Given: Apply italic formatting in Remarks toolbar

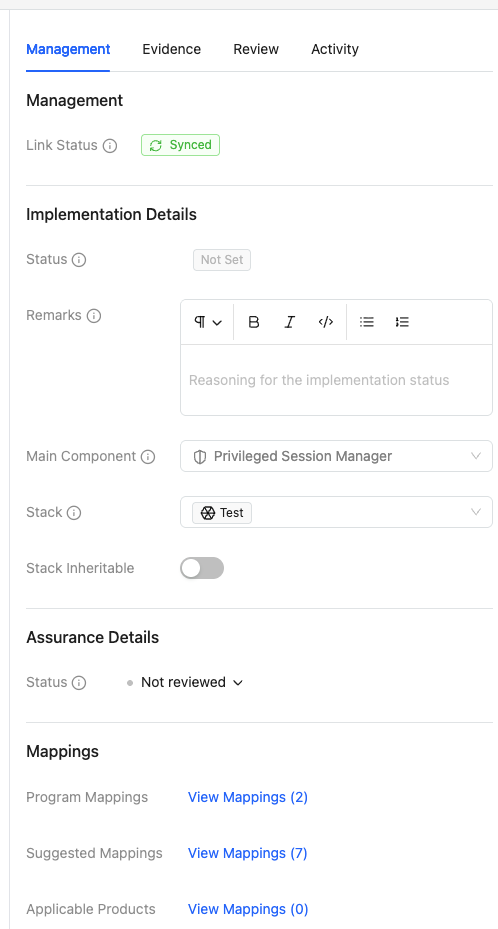Looking at the screenshot, I should tap(290, 322).
